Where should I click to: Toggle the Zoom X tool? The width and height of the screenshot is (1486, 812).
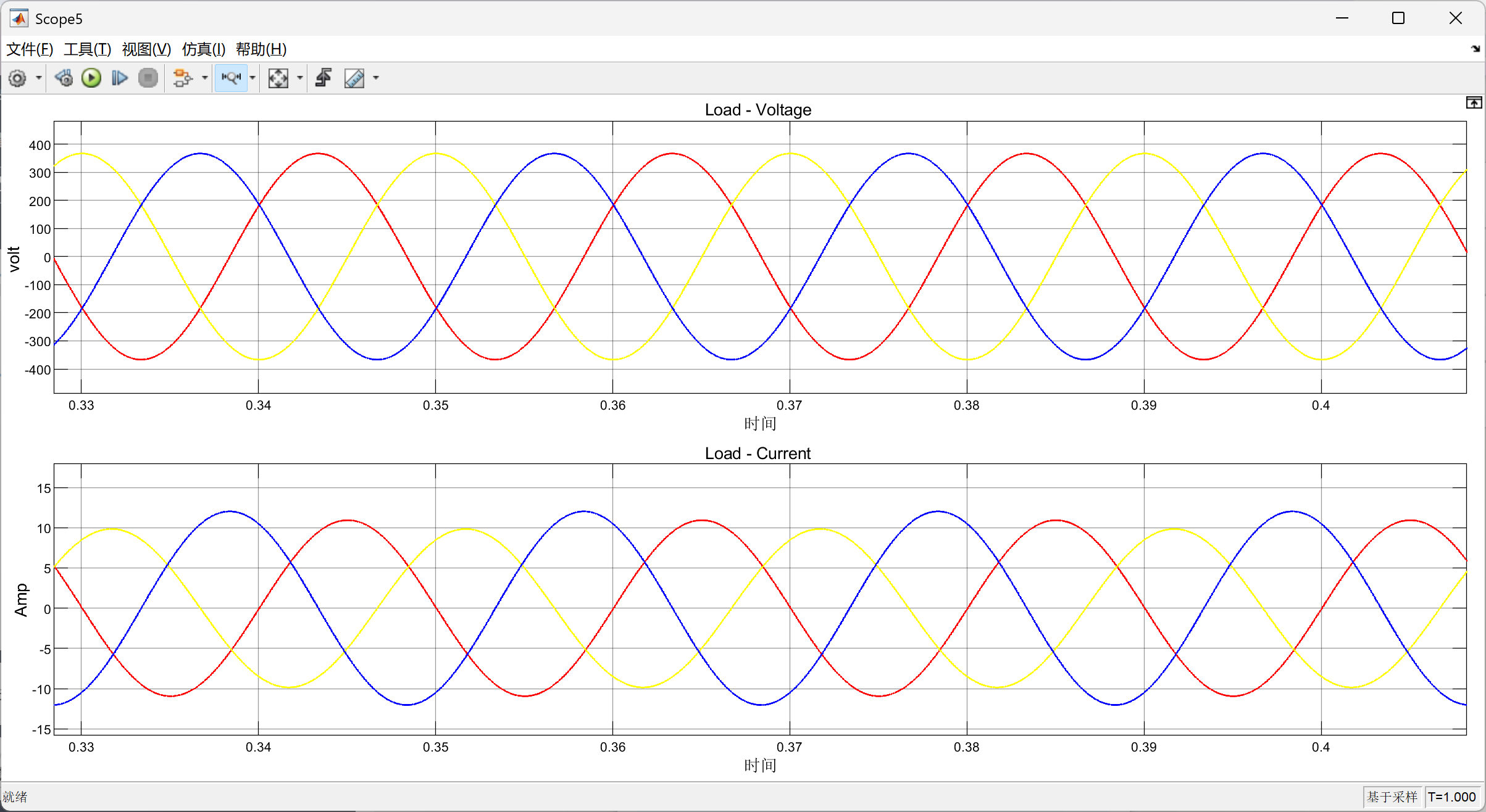click(x=231, y=78)
